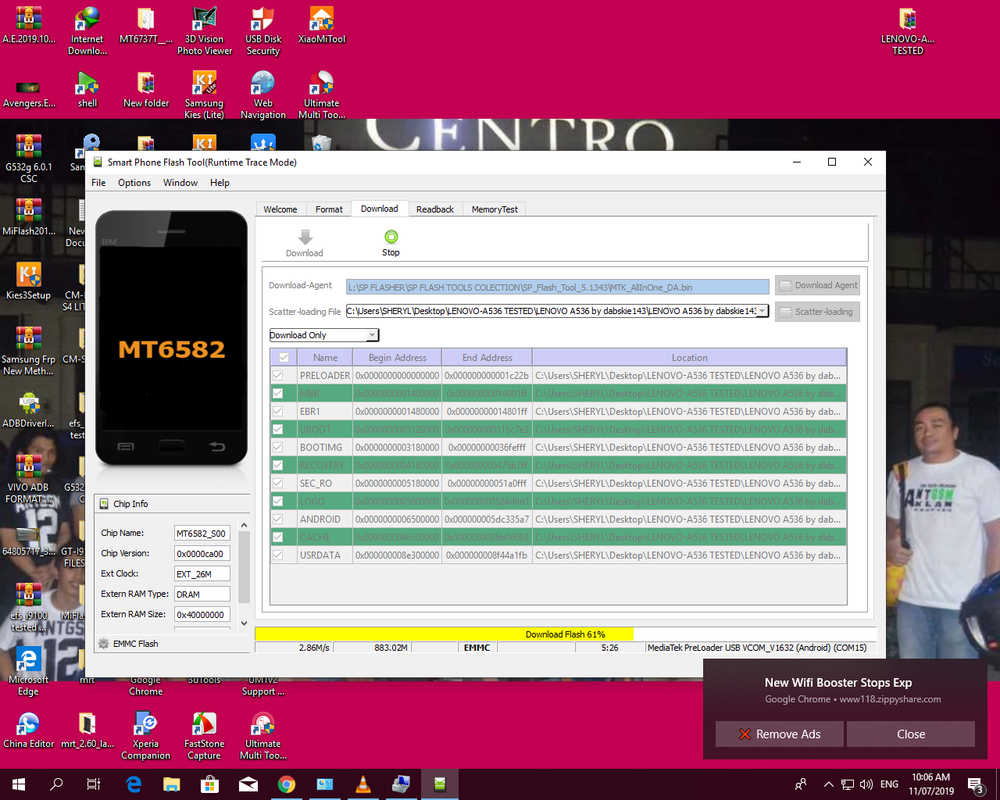
Task: Open the File menu
Action: 98,182
